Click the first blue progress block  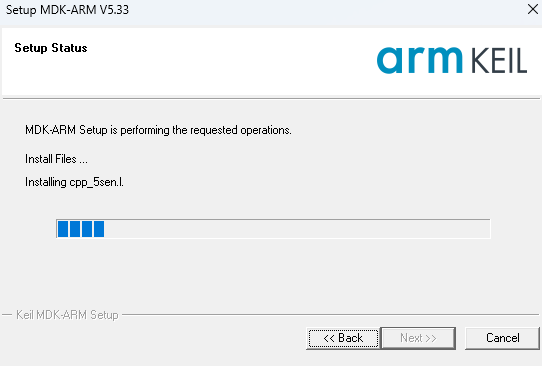click(x=63, y=229)
